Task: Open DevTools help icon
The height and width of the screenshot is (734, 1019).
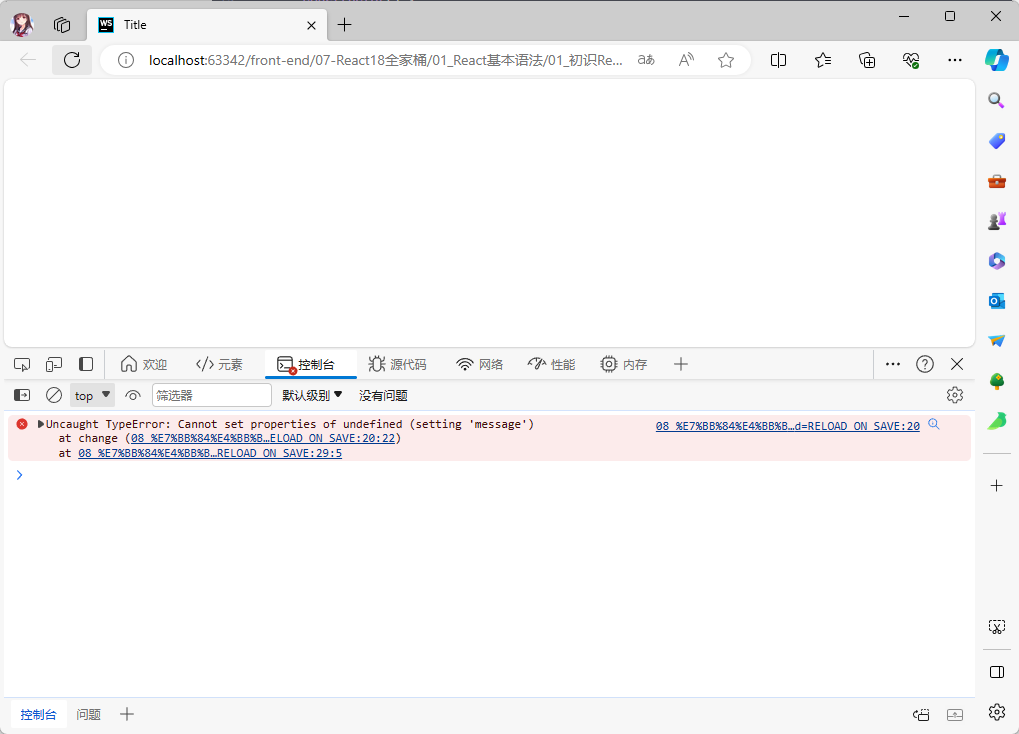Action: [925, 364]
